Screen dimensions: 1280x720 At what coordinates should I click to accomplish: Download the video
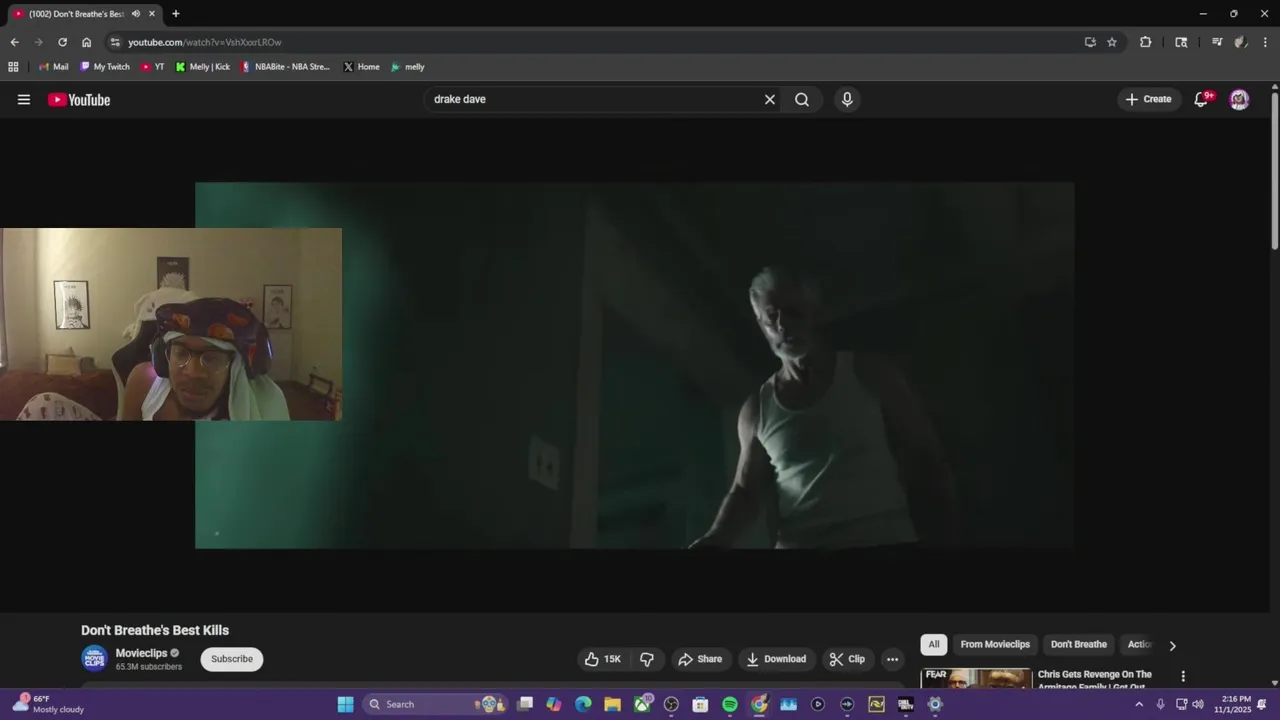pos(776,659)
